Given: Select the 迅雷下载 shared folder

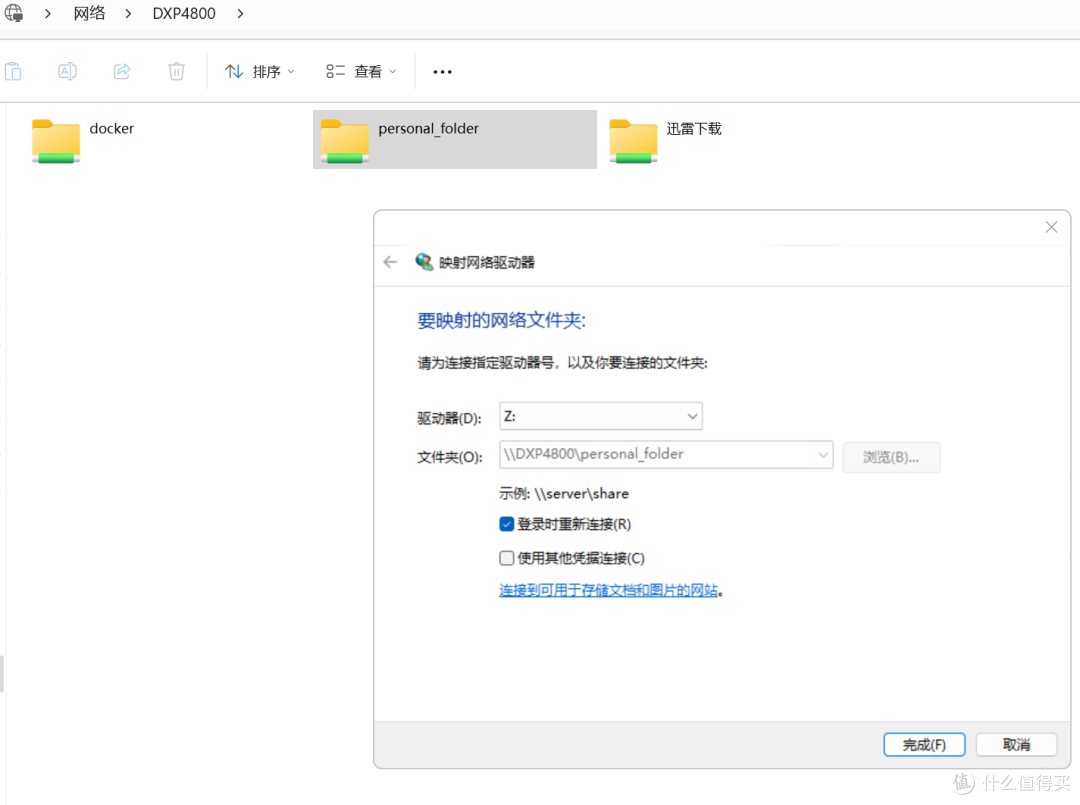Looking at the screenshot, I should [665, 140].
